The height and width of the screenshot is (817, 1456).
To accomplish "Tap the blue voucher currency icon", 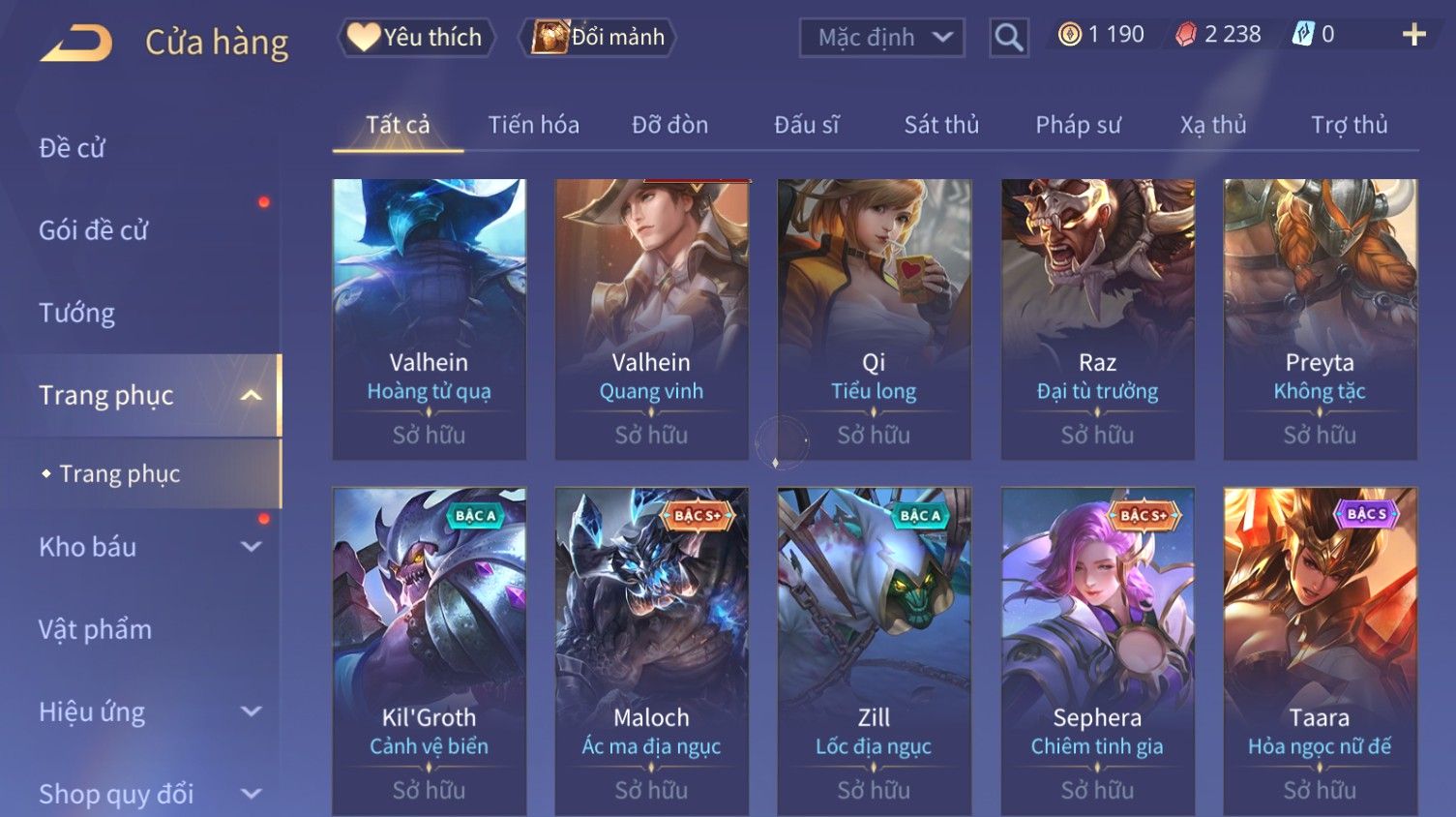I will click(x=1303, y=35).
